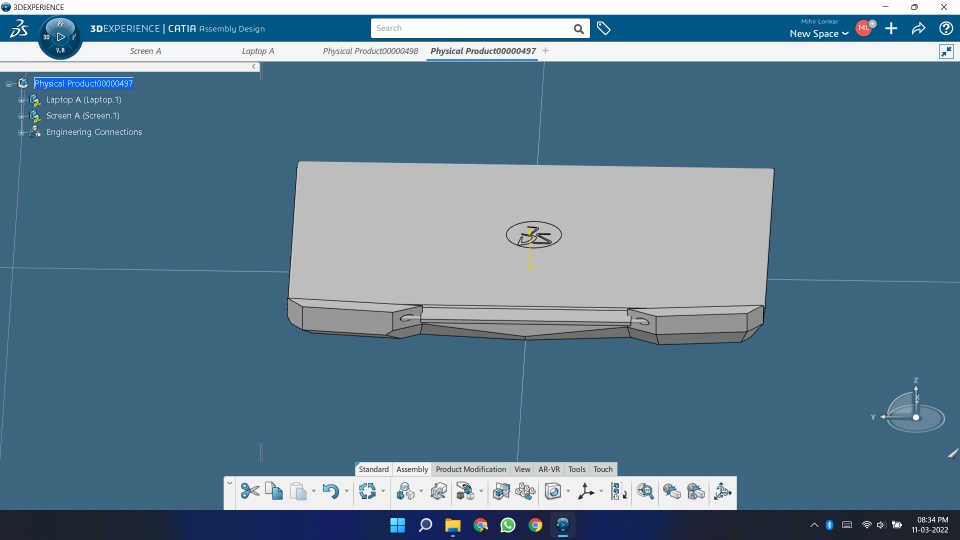Viewport: 960px width, 540px height.
Task: Collapse the action bar with its chevron
Action: click(230, 484)
